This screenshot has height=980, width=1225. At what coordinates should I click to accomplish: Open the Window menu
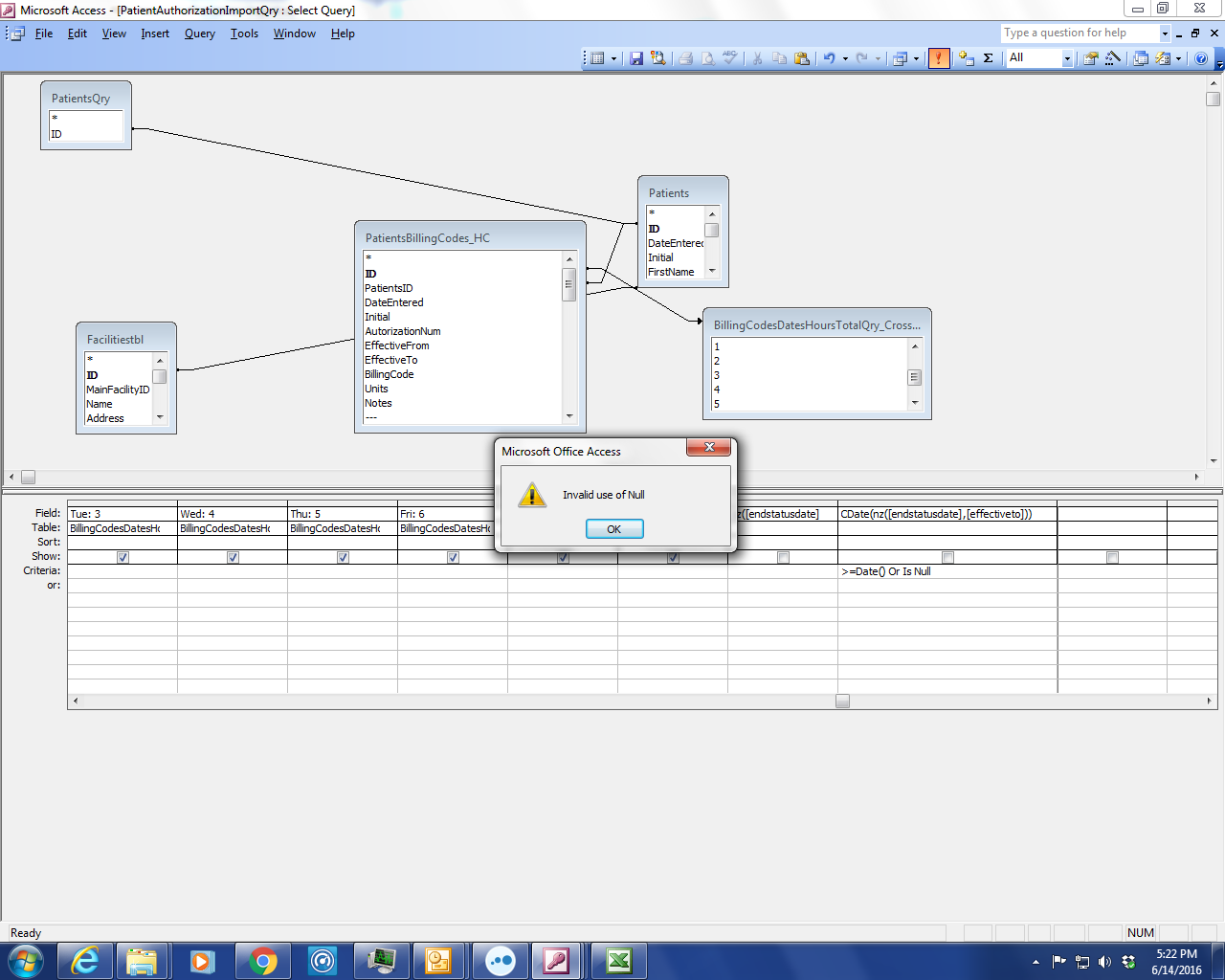click(294, 33)
